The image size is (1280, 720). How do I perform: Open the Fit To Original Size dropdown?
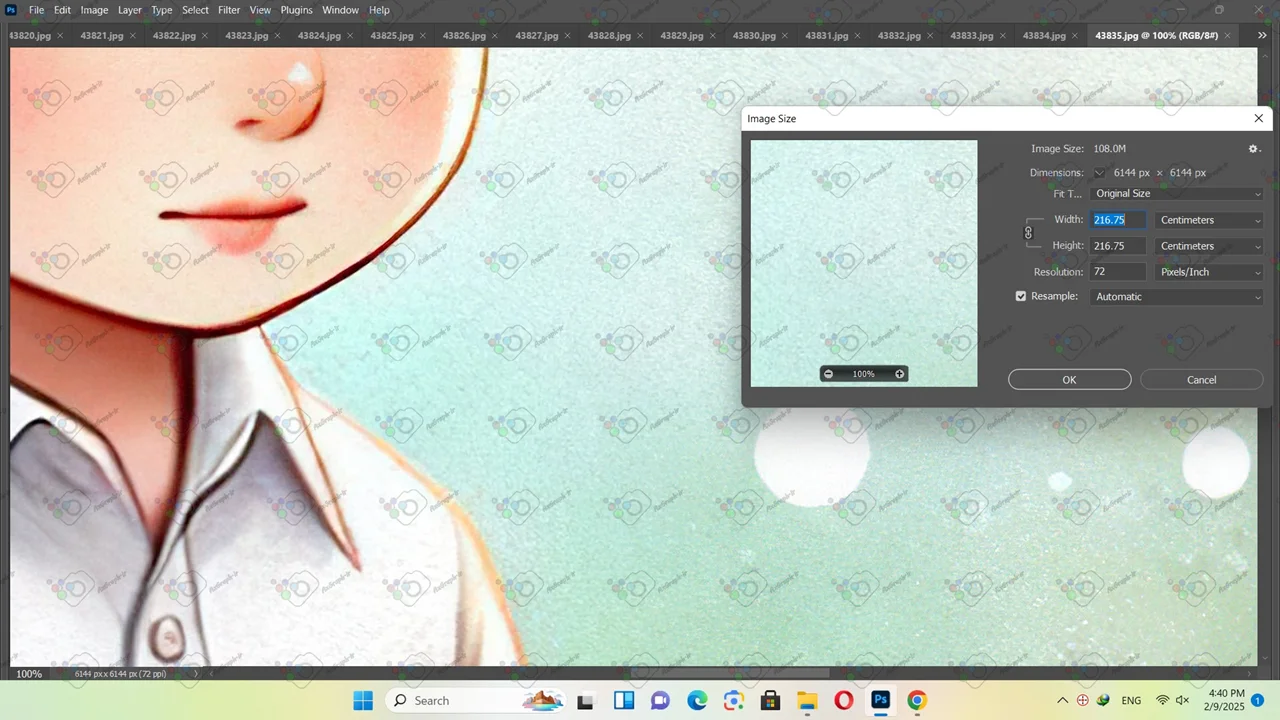[x=1177, y=194]
